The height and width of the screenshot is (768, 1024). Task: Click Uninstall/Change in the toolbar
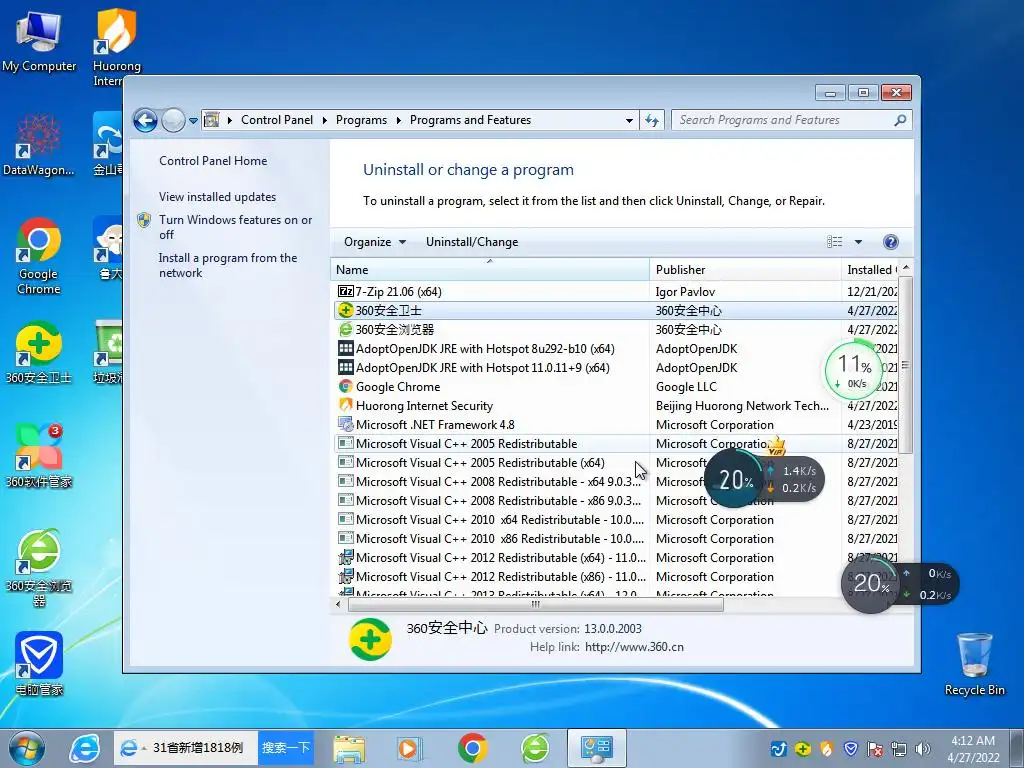[x=472, y=242]
